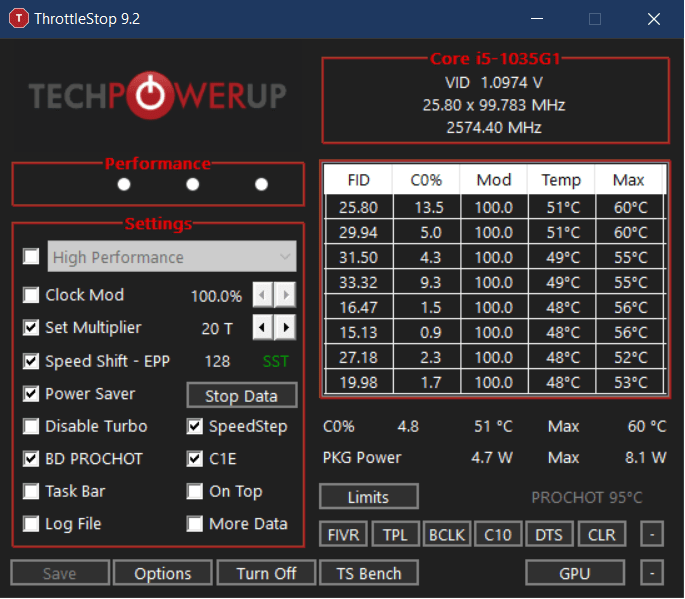Image resolution: width=685 pixels, height=599 pixels.
Task: Minimize the ThrottleStop window
Action: [x=537, y=19]
